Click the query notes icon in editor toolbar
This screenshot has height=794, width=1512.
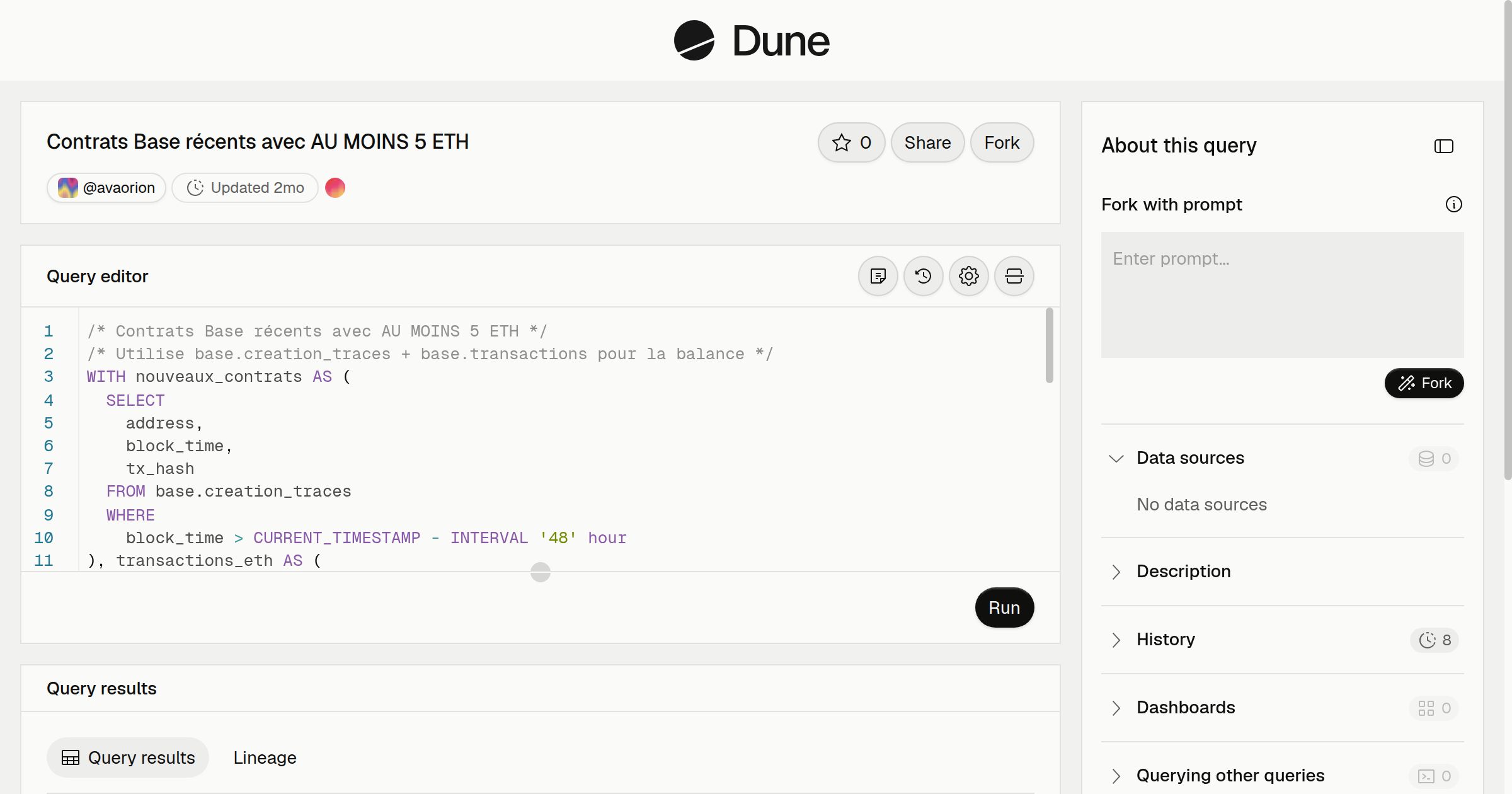[878, 276]
